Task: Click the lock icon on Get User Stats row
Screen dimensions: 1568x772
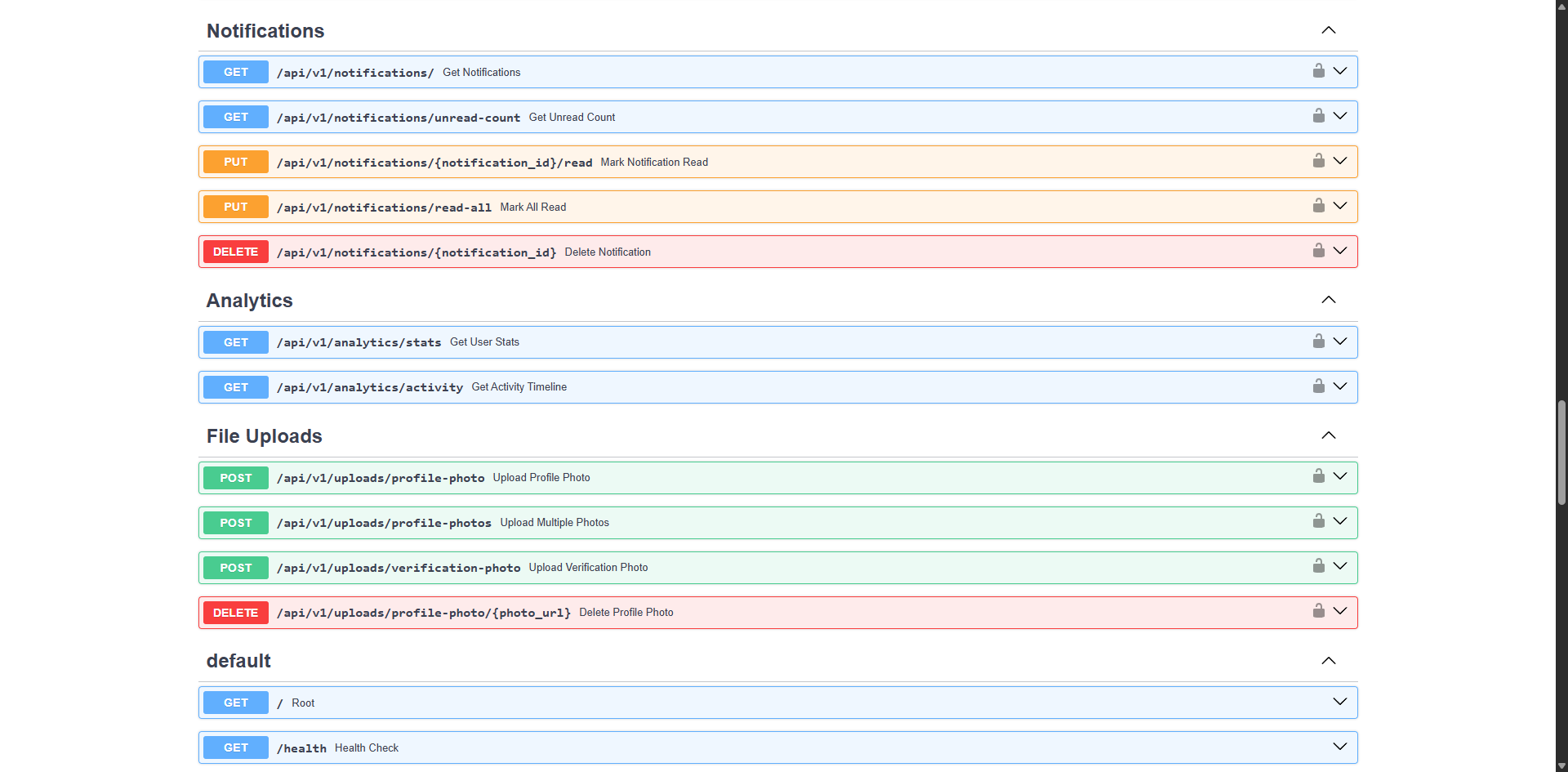Action: coord(1318,341)
